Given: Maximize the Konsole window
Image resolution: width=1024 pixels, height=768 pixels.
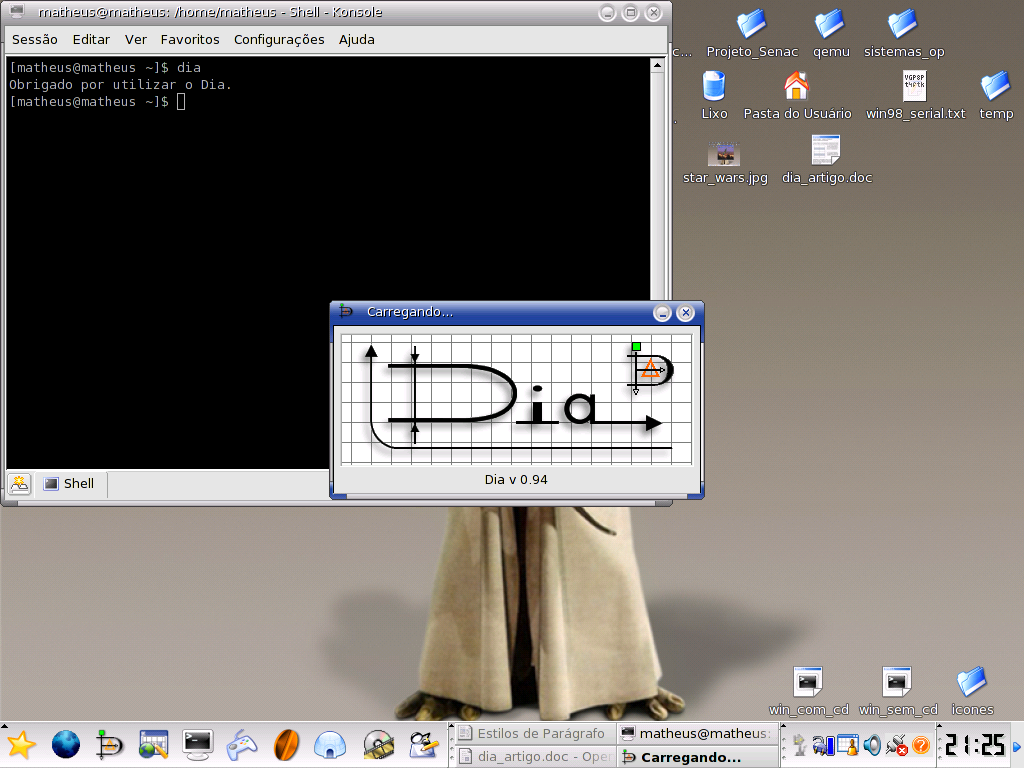Looking at the screenshot, I should point(630,12).
